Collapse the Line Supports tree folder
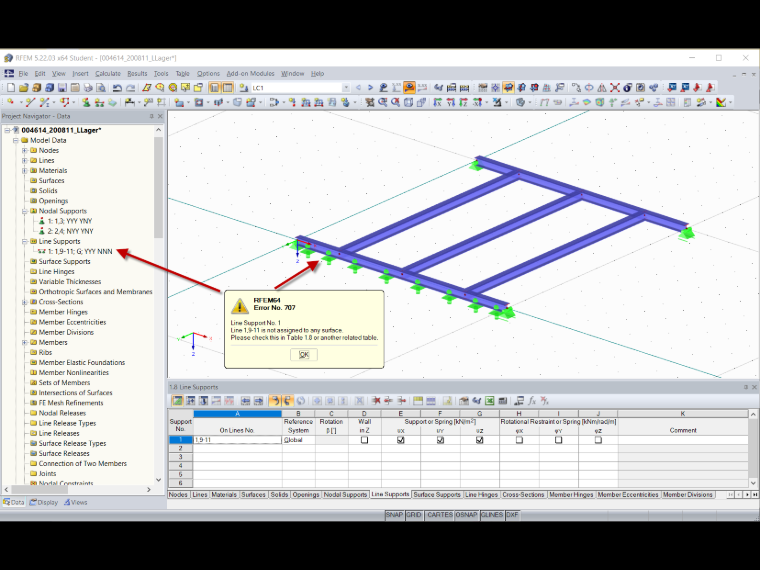This screenshot has height=570, width=760. click(25, 241)
